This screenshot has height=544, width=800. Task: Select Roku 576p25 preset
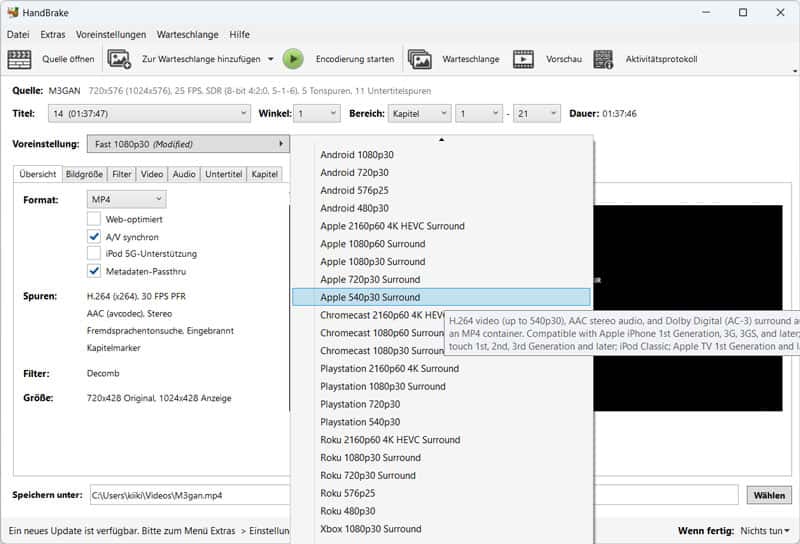441,493
